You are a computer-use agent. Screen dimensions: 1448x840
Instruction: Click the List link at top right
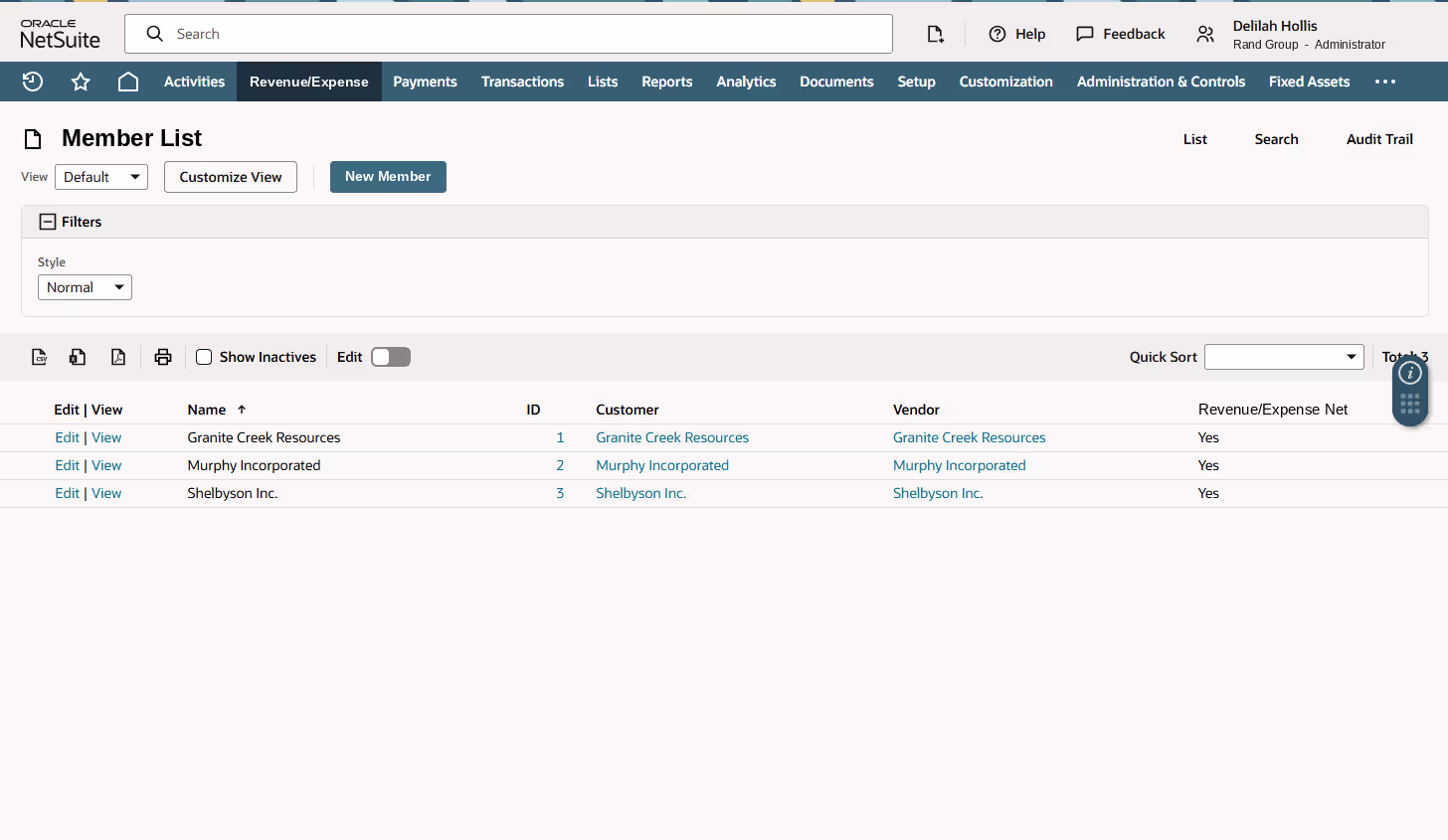coord(1195,139)
